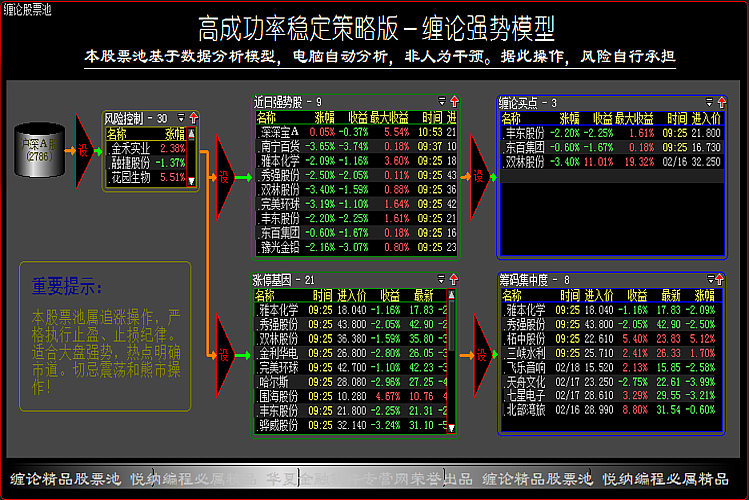Click the red 设 triangle before 风险控制 panel
749x500 pixels.
84,151
